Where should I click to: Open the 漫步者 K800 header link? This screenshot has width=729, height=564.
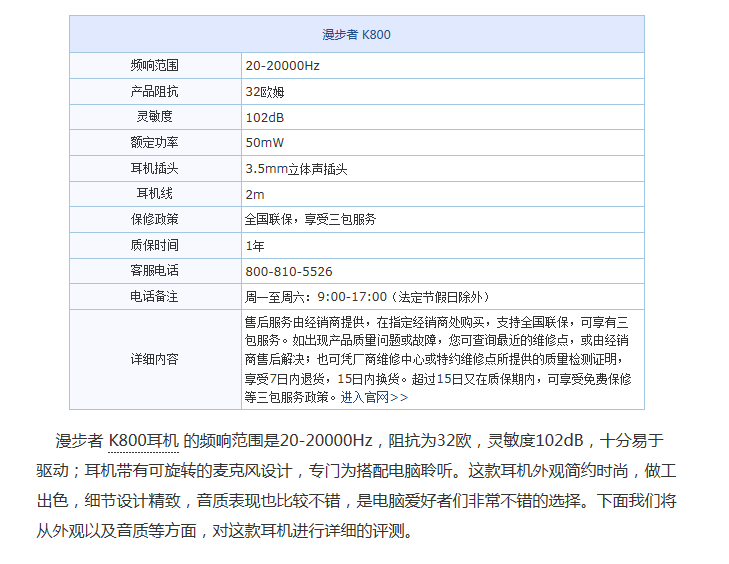pos(356,34)
